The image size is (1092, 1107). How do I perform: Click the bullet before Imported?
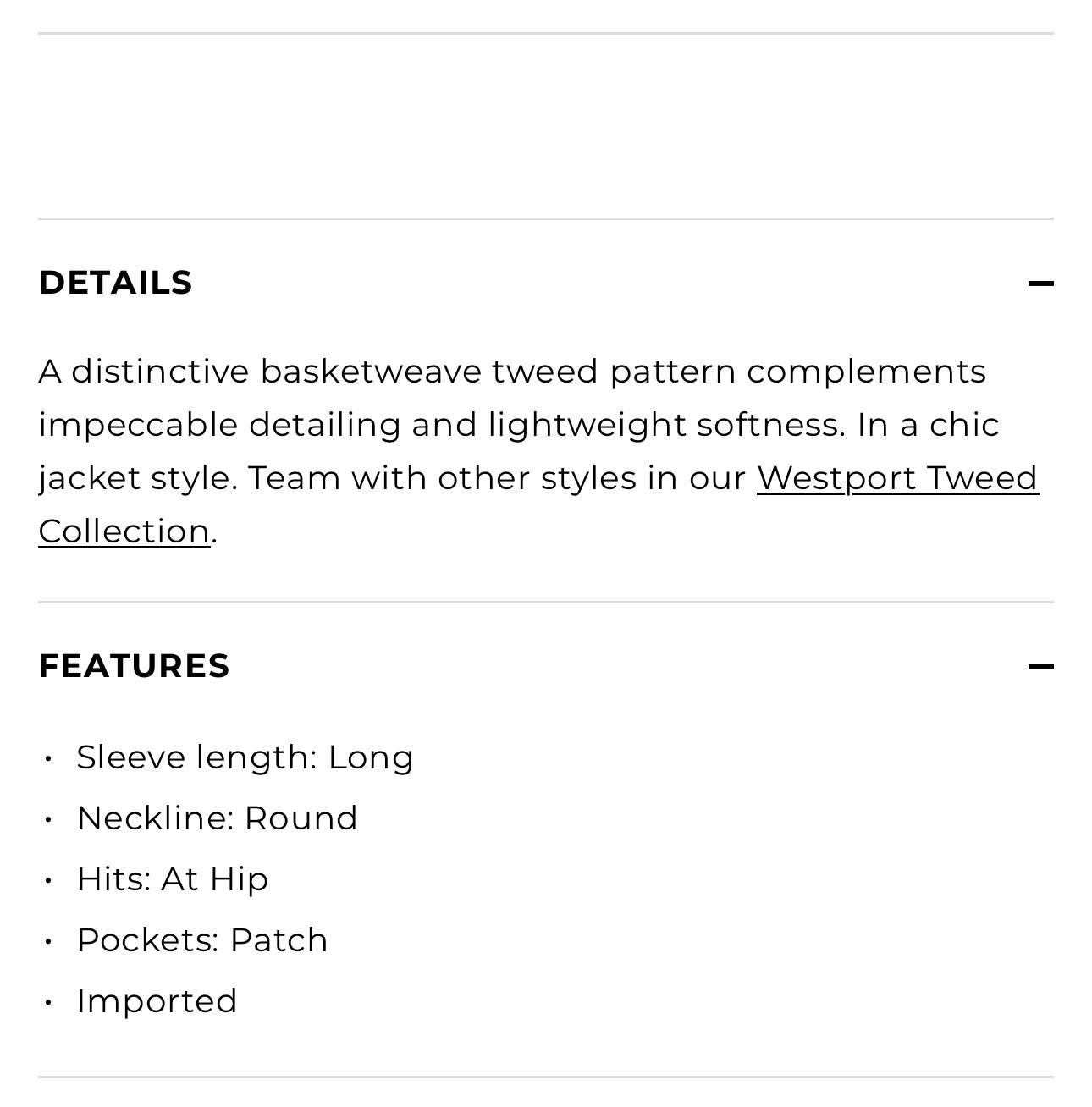(x=48, y=1002)
